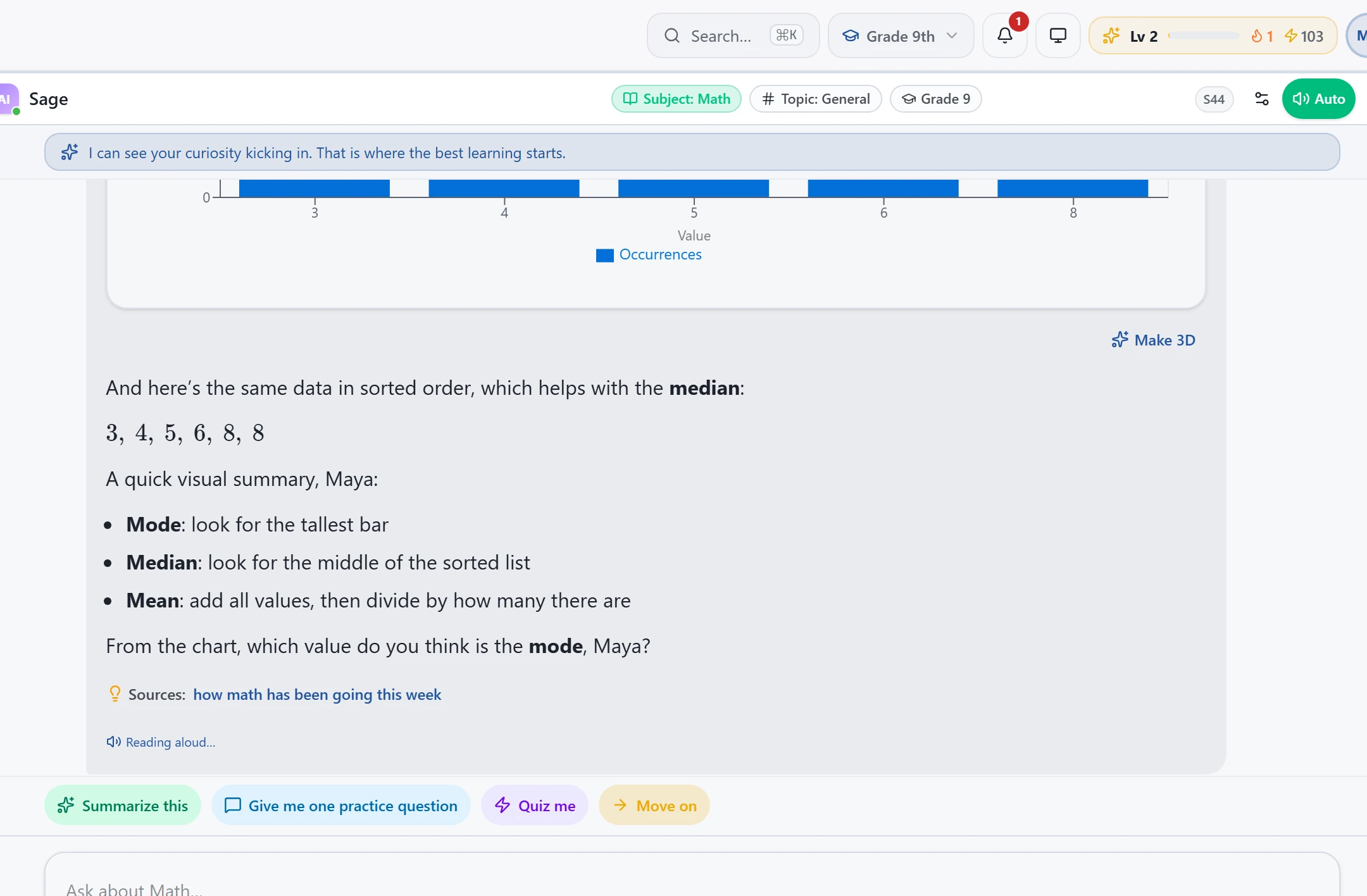Image resolution: width=1367 pixels, height=896 pixels.
Task: Click the Median bullet text
Action: coord(328,563)
